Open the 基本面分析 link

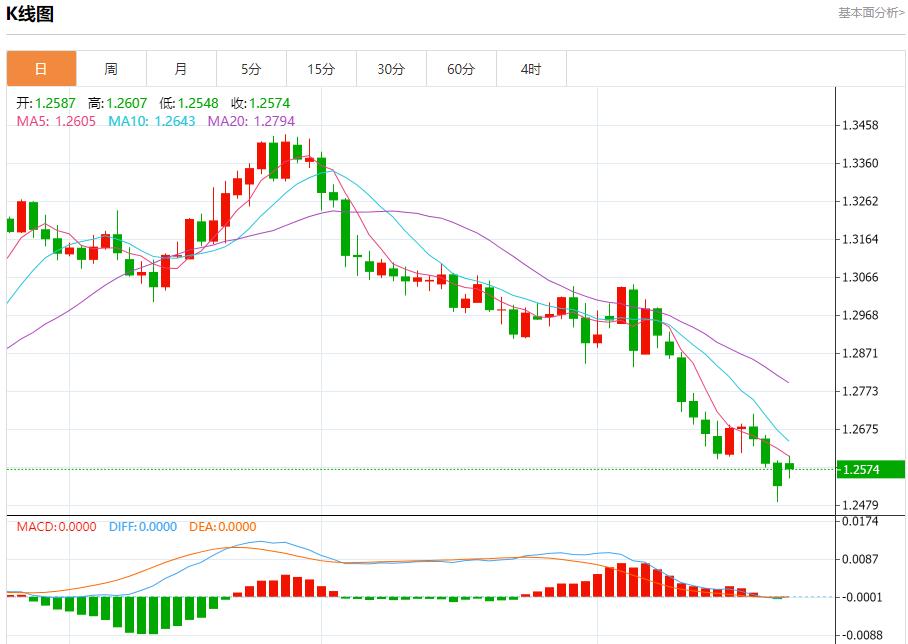coord(870,13)
